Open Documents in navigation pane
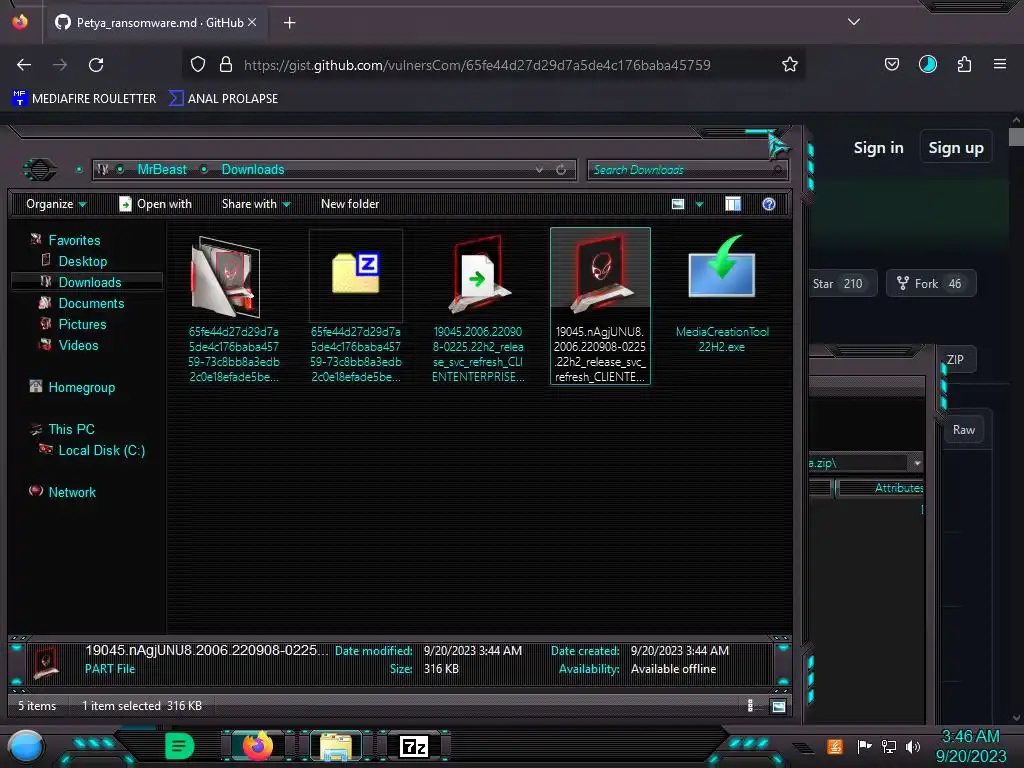 coord(91,303)
